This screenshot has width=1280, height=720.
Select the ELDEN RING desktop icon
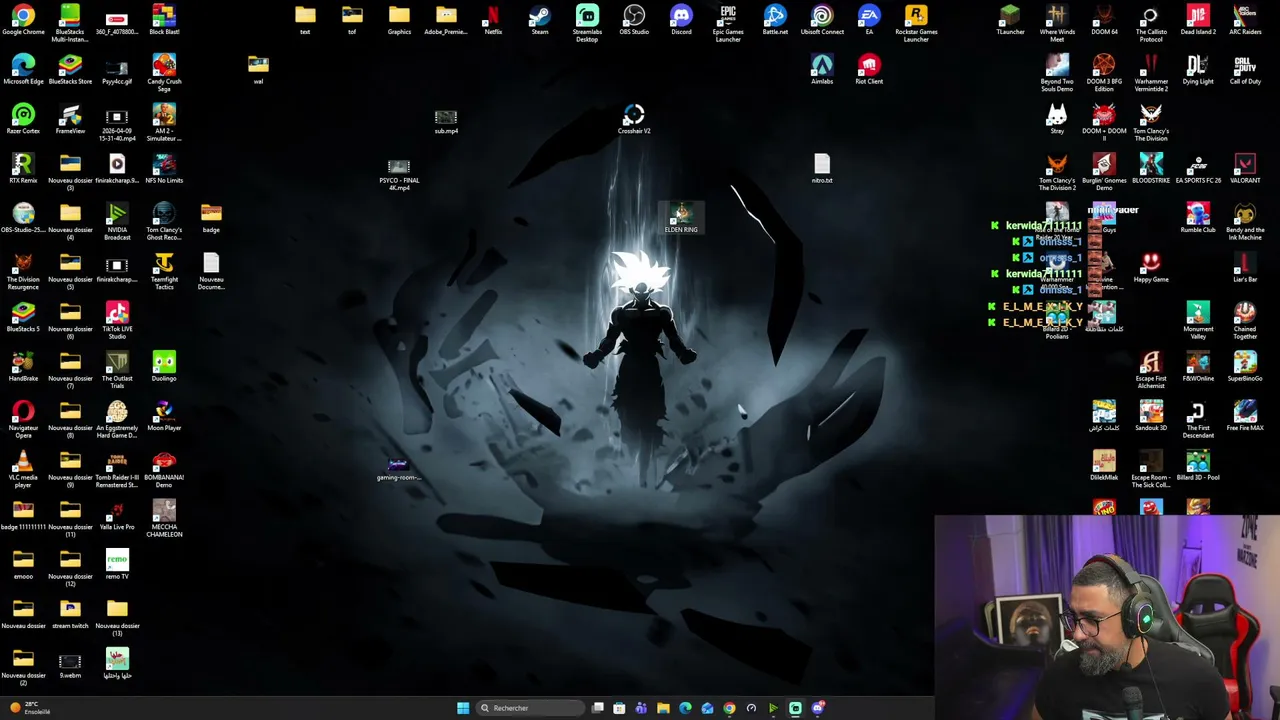coord(681,218)
